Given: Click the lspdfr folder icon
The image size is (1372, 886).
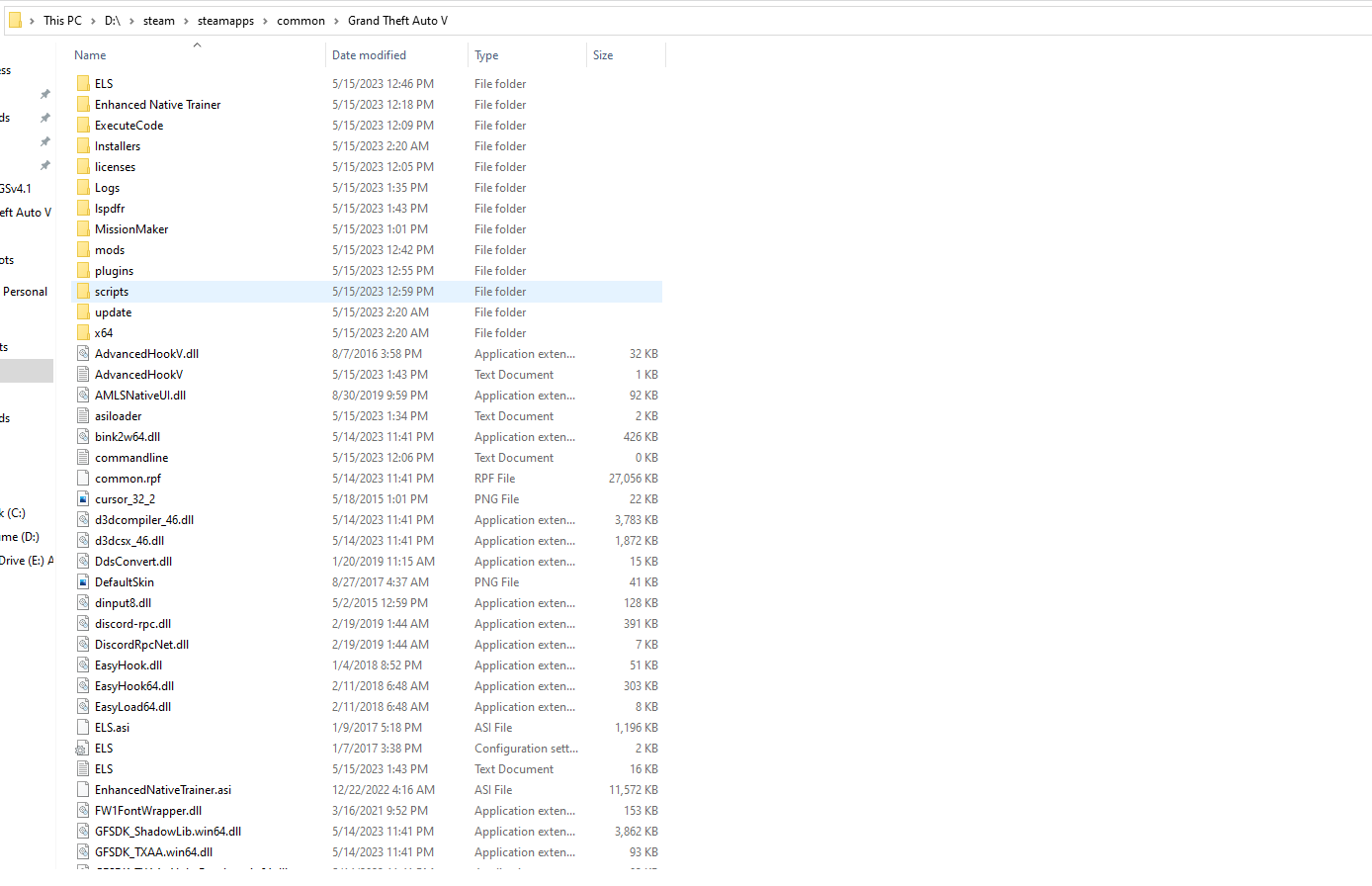Looking at the screenshot, I should point(83,209).
